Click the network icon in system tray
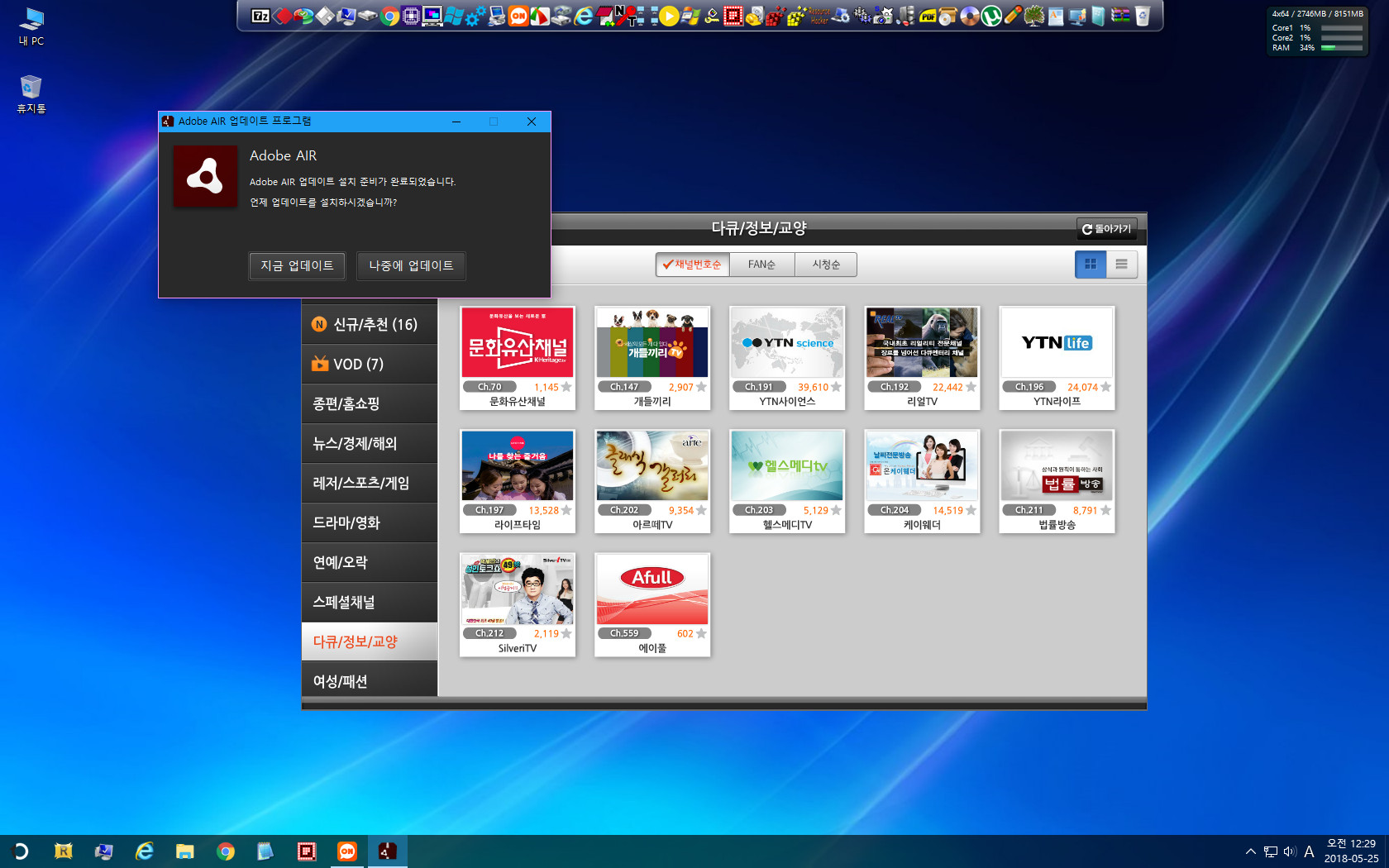 pyautogui.click(x=1271, y=851)
